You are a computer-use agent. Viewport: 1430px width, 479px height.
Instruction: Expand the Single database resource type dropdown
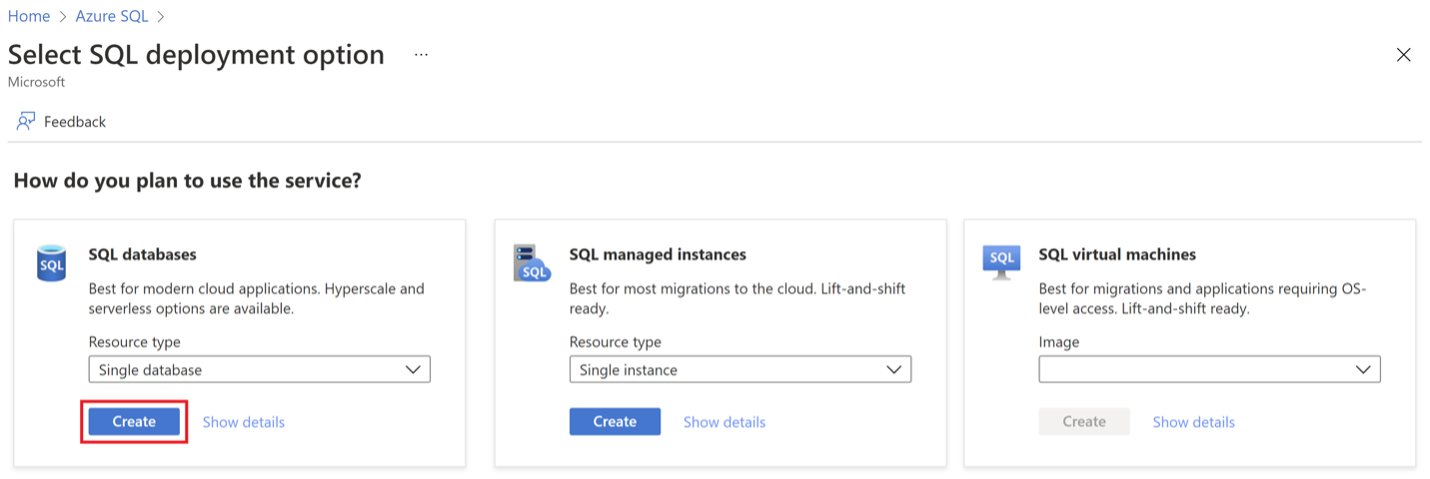259,369
